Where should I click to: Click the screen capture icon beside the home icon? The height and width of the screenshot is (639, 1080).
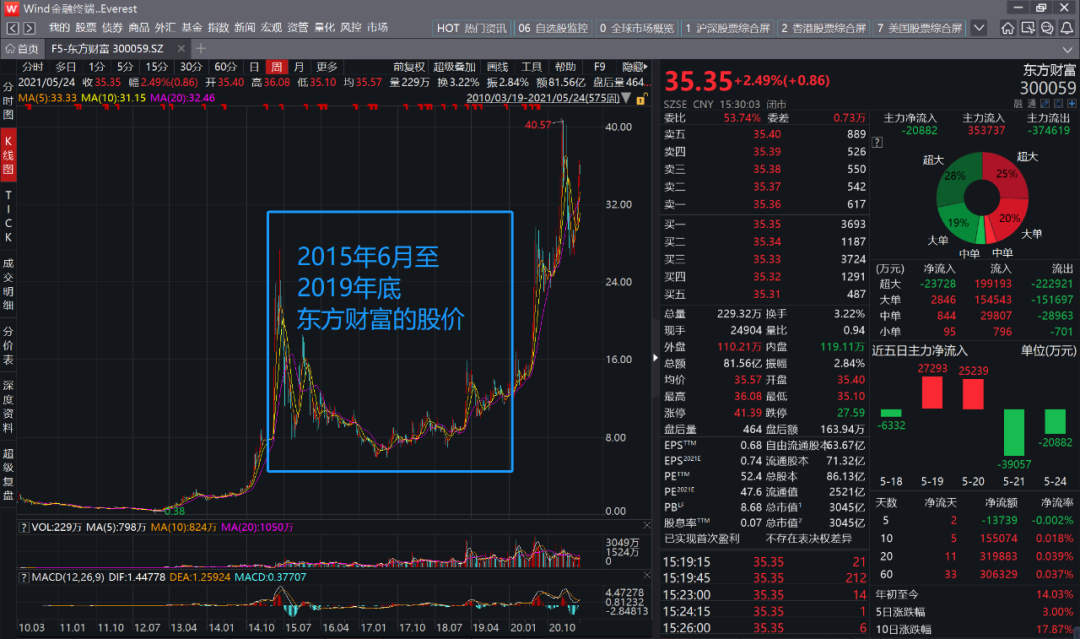(x=1028, y=28)
